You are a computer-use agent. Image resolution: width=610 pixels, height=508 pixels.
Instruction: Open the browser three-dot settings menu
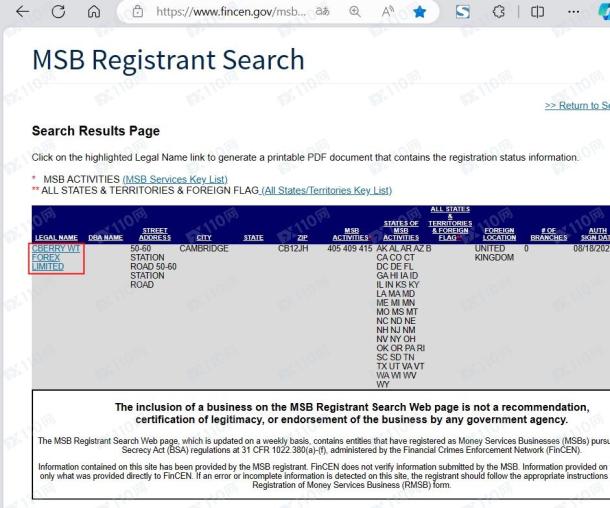(x=573, y=12)
